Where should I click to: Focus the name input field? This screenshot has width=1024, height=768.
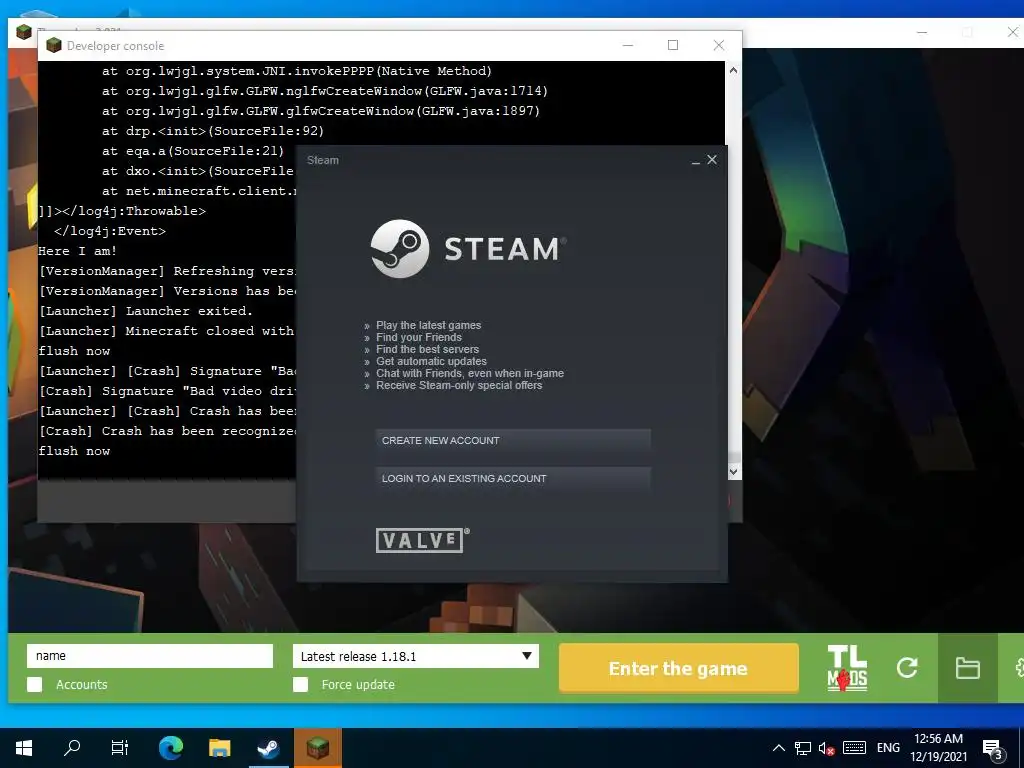[150, 656]
